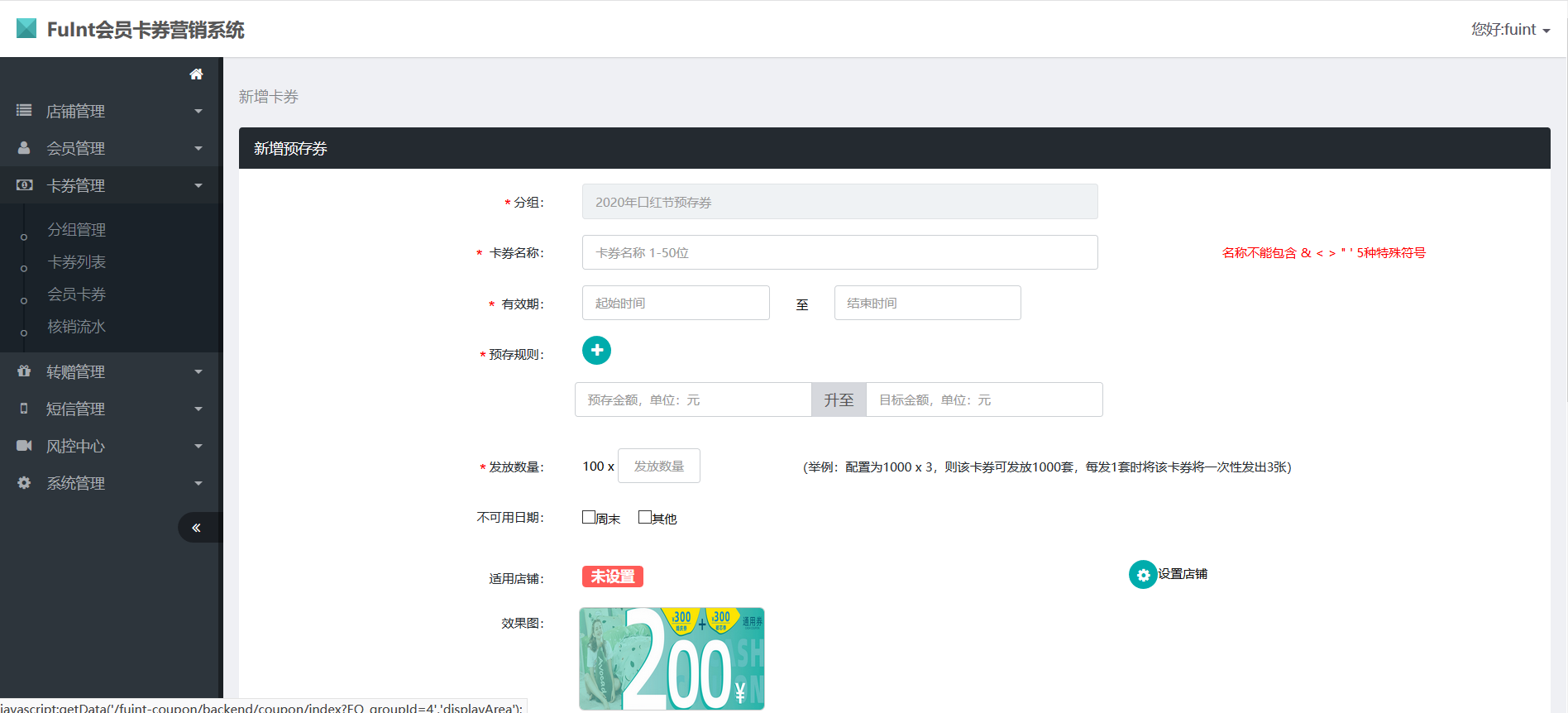Open 会员卡券 page link
Screen dimensions: 1568x713
point(77,294)
